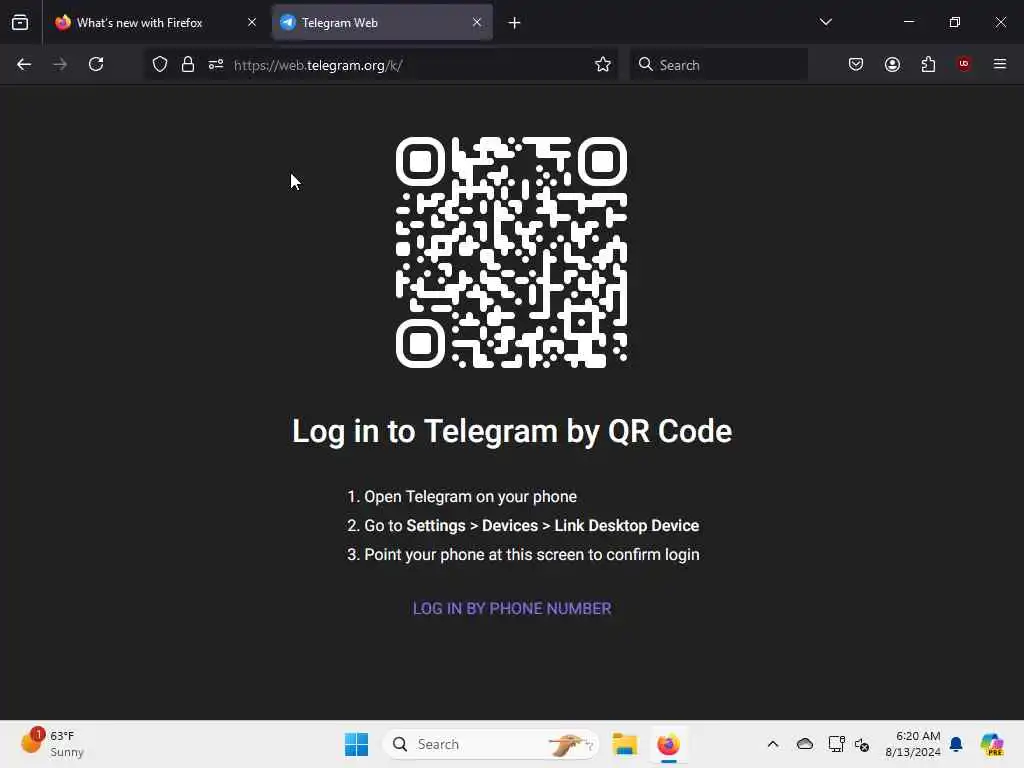Click the taskbar Search box
The height and width of the screenshot is (768, 1024).
[491, 744]
